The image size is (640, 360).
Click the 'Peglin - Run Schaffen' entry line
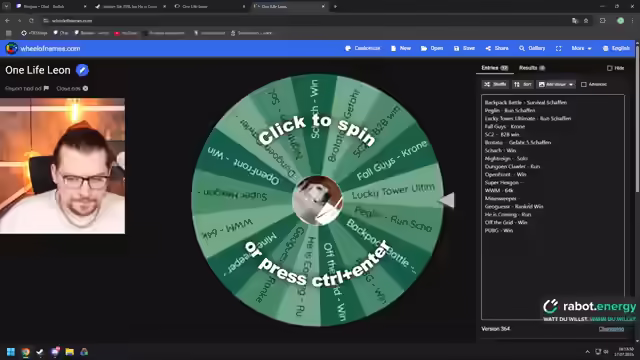[509, 111]
